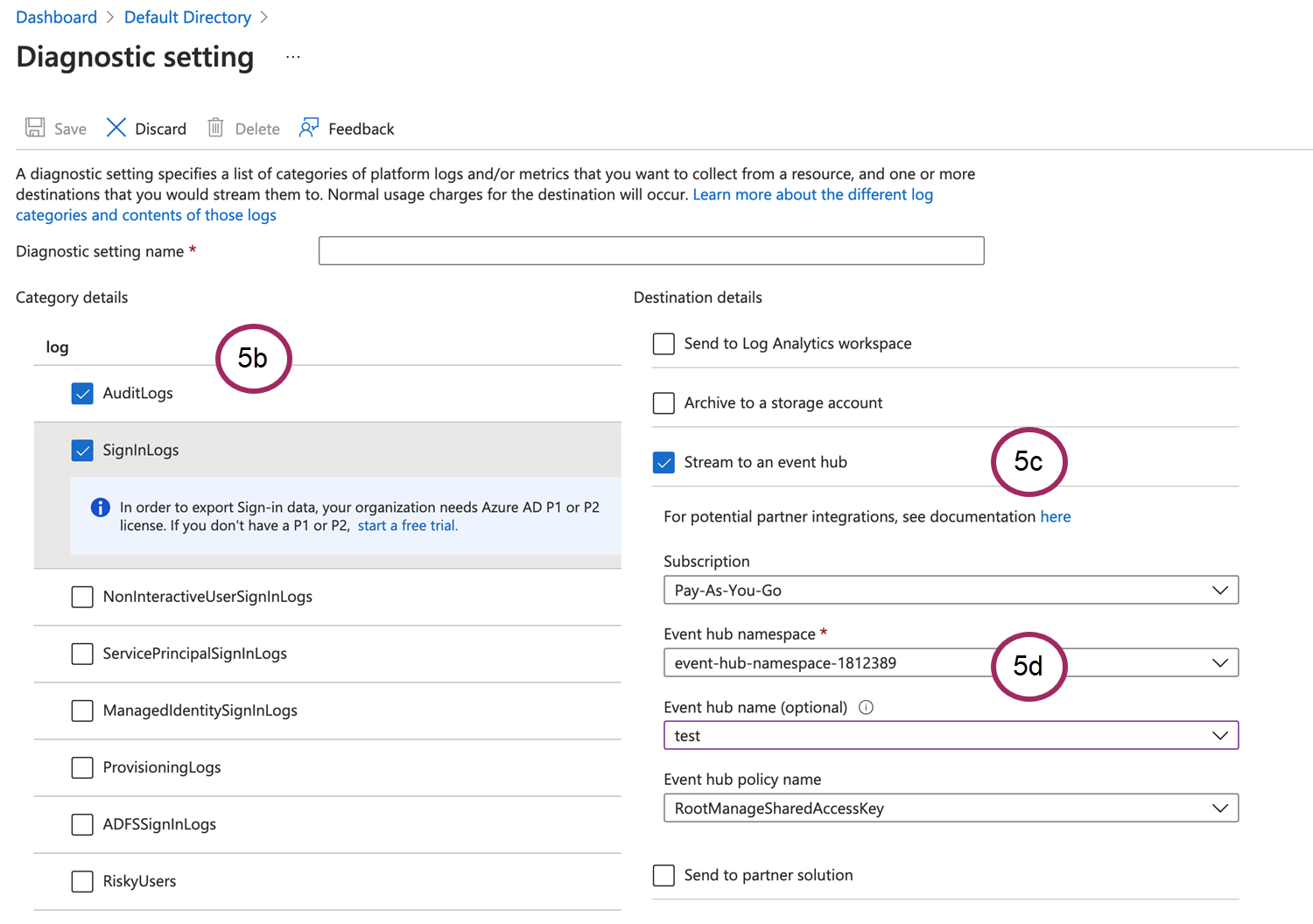Click the Diagnostic setting name input field
Image resolution: width=1313 pixels, height=924 pixels.
point(651,250)
